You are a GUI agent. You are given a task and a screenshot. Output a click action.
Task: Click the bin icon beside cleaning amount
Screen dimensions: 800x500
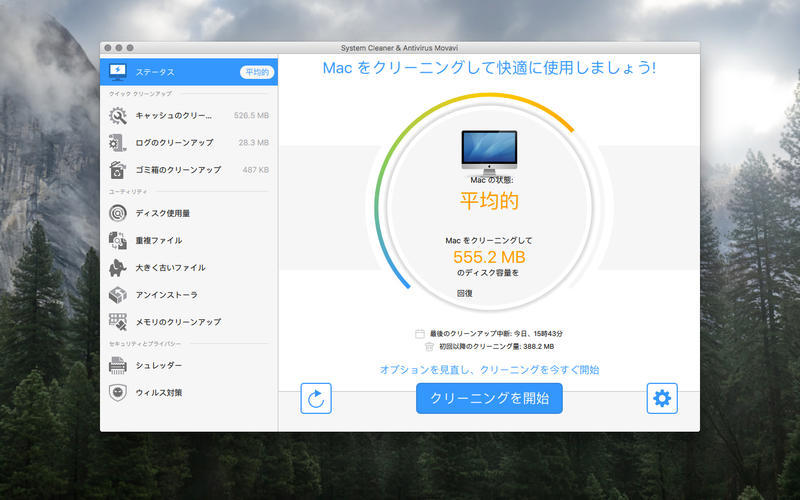pos(429,346)
